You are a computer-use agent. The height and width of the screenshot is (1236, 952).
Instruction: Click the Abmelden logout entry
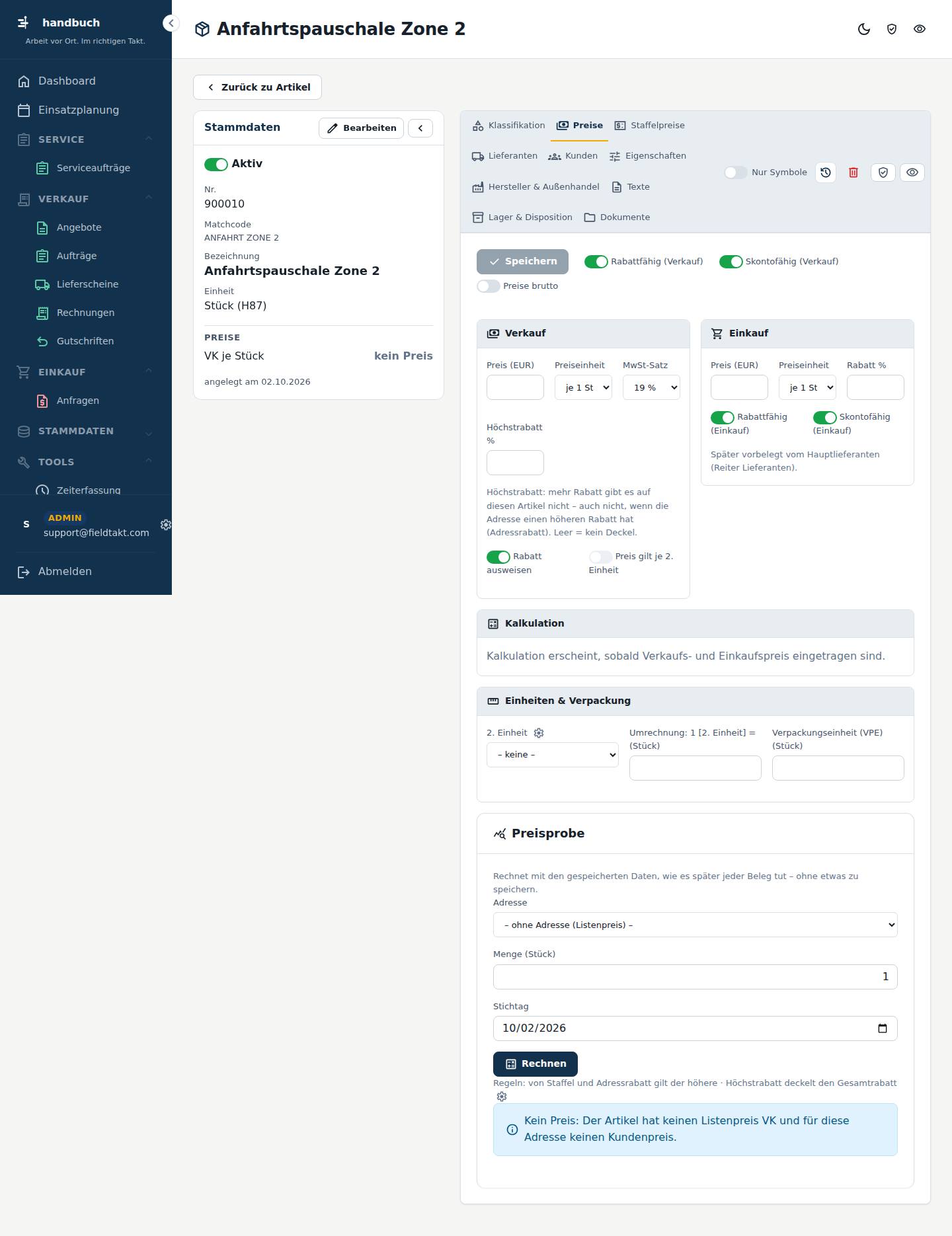click(x=86, y=572)
